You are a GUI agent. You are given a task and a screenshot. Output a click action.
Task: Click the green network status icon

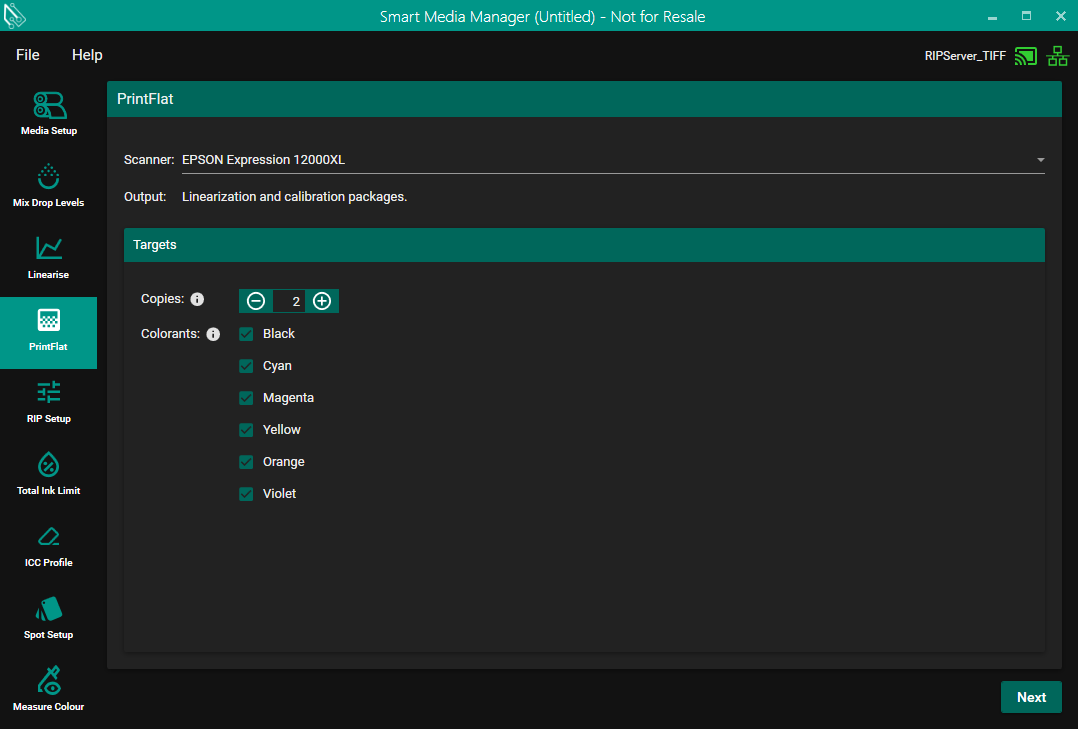click(x=1057, y=56)
